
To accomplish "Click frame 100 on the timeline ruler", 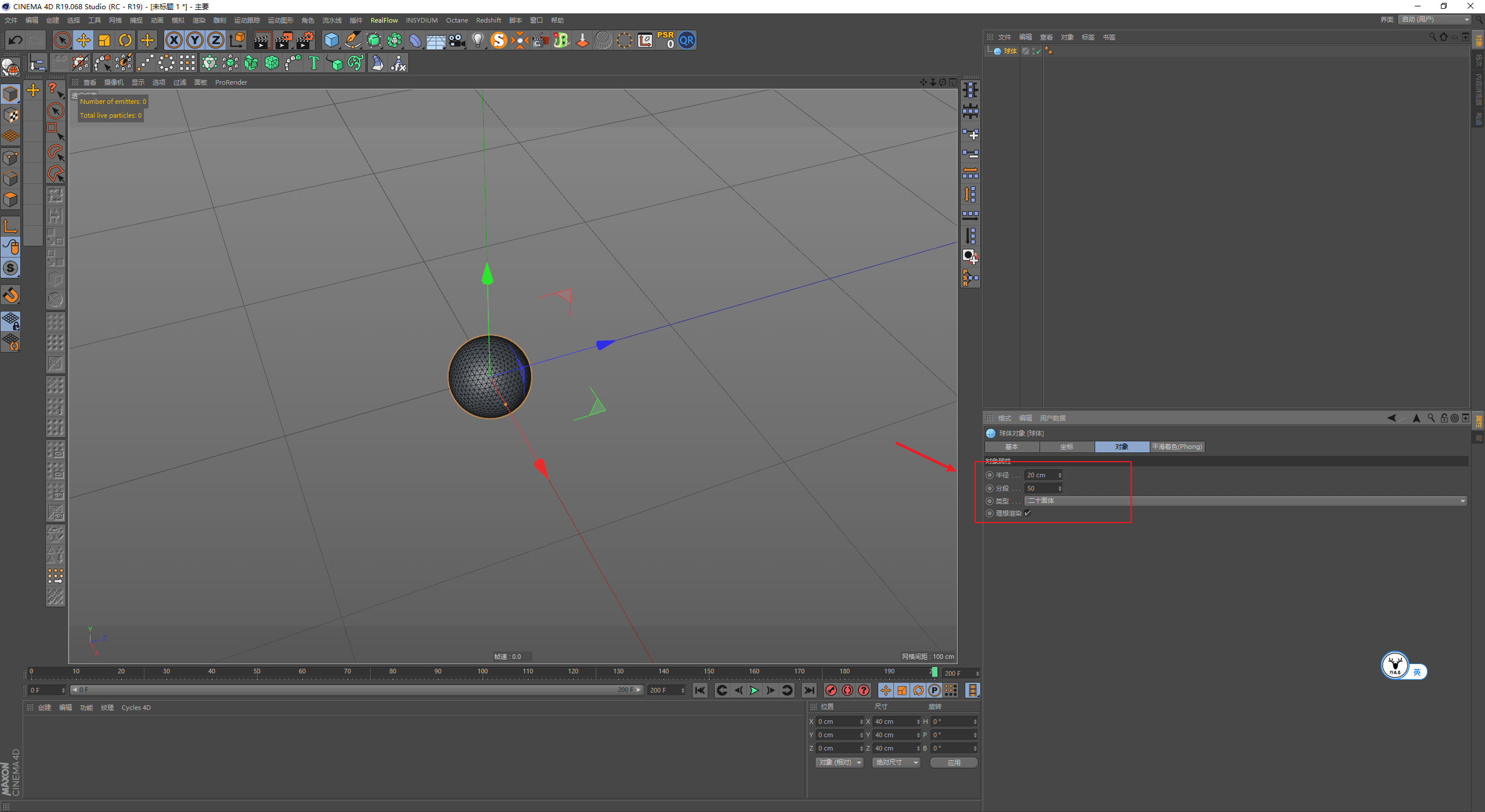I will click(483, 671).
